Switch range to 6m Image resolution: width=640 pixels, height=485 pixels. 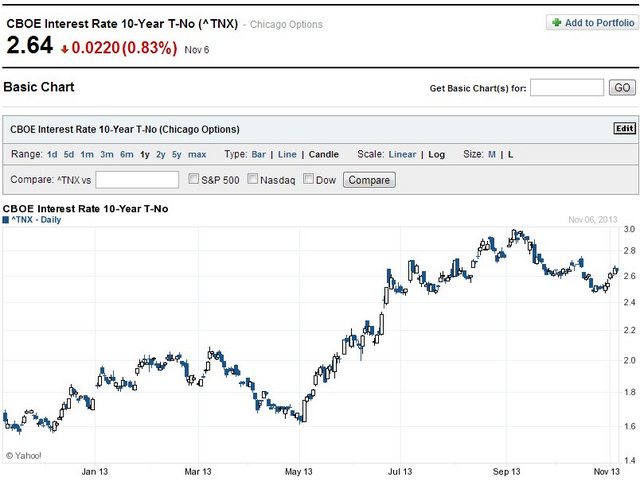click(x=127, y=154)
